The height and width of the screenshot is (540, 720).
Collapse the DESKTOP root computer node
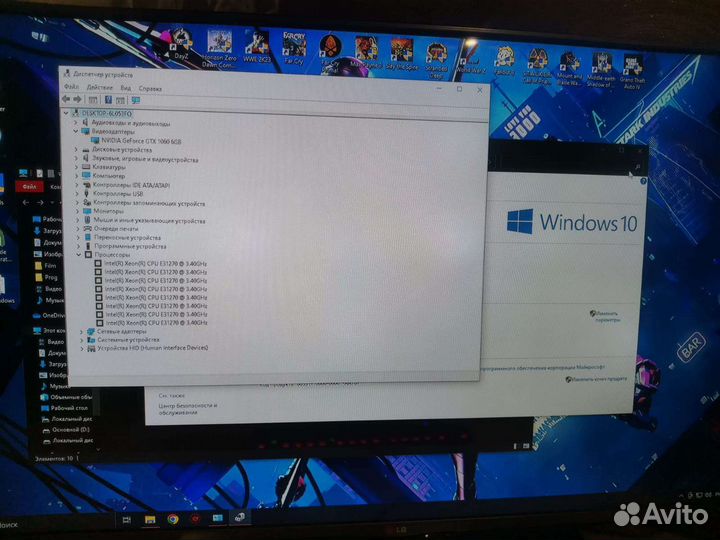(x=66, y=112)
